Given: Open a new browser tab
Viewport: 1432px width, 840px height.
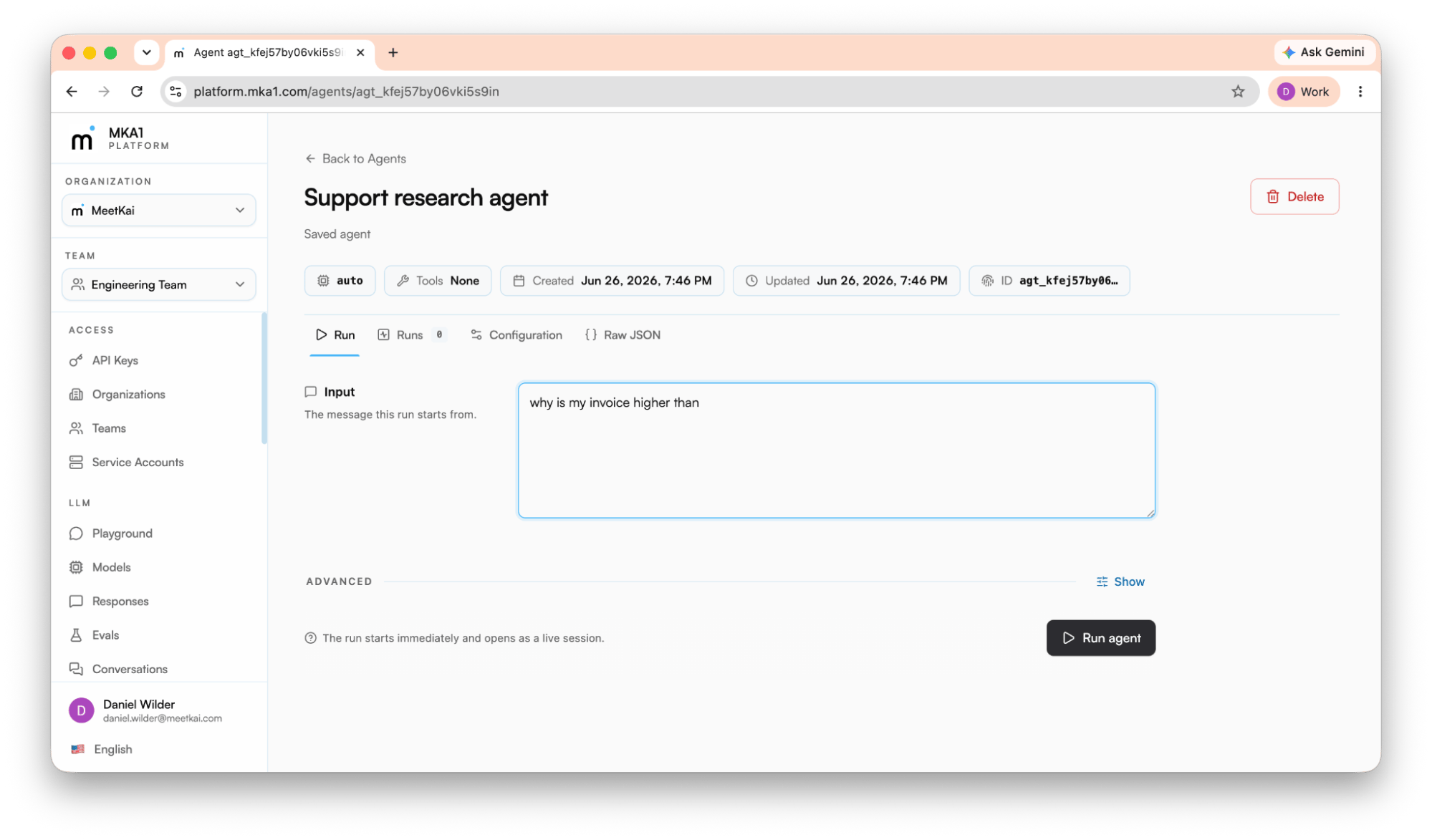Looking at the screenshot, I should pos(393,52).
